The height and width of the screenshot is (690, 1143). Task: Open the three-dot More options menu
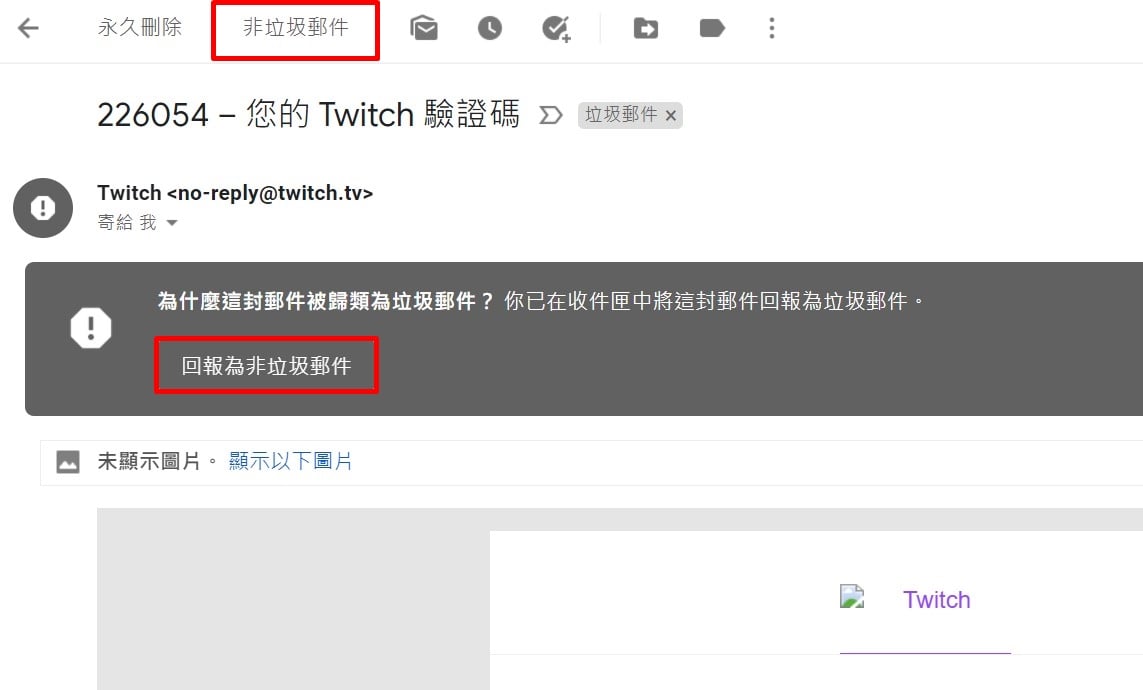pyautogui.click(x=772, y=28)
